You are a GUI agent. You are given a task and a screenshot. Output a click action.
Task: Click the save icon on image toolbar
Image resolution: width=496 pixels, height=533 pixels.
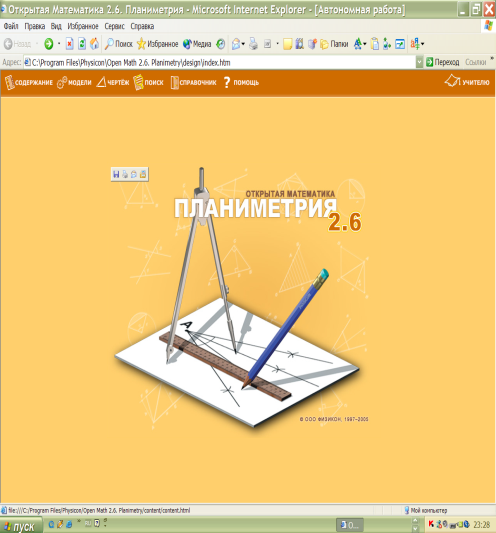[x=116, y=174]
